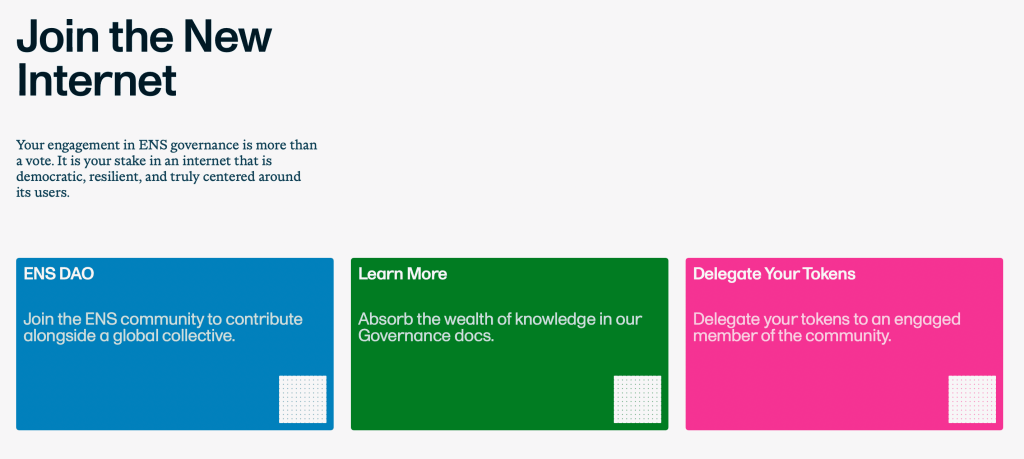
Task: Click 'Join the ENS community' description text
Action: click(x=162, y=319)
